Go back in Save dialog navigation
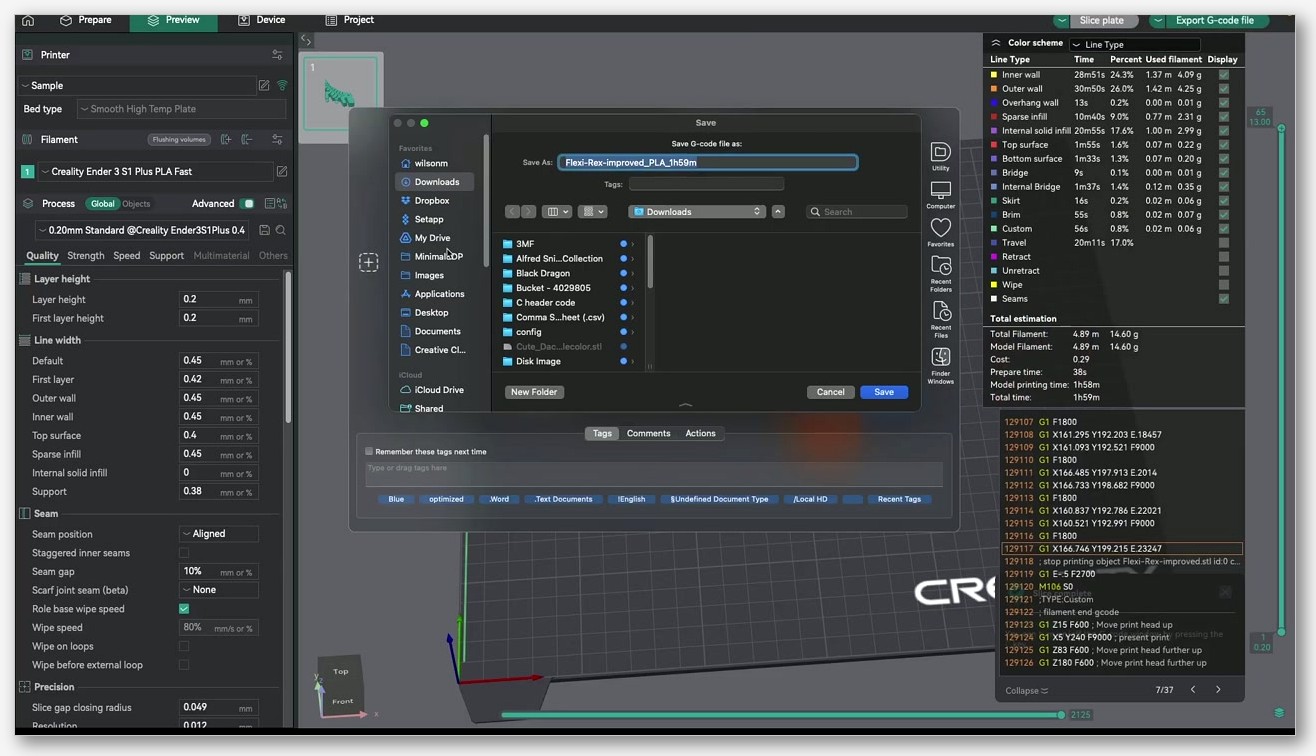 (x=513, y=212)
